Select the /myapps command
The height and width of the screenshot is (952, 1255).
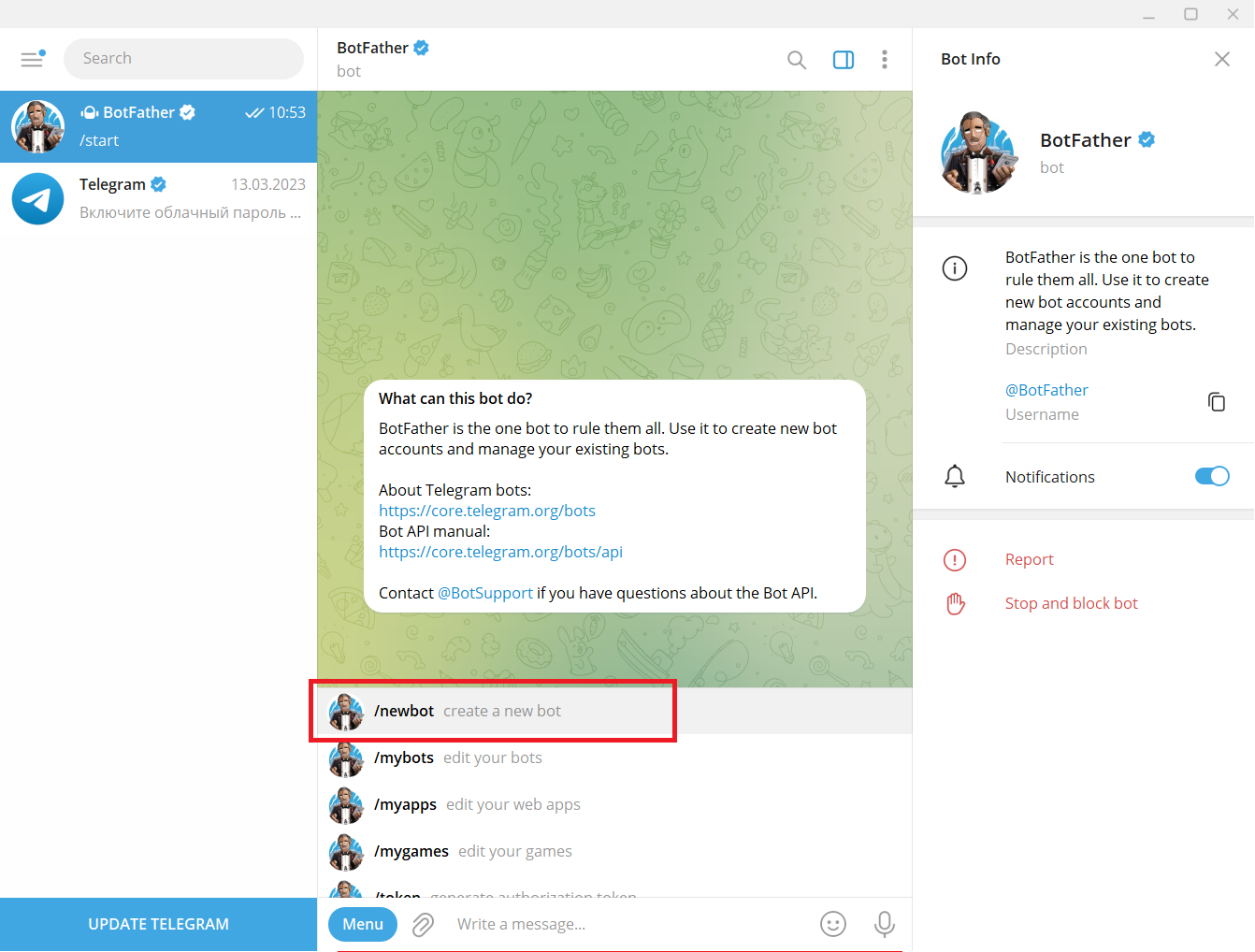(x=614, y=804)
